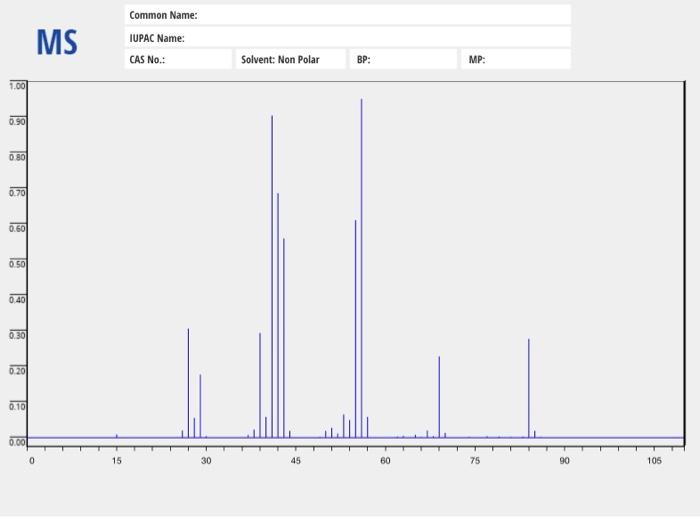700x517 pixels.
Task: Click the Common Name field
Action: click(347, 15)
